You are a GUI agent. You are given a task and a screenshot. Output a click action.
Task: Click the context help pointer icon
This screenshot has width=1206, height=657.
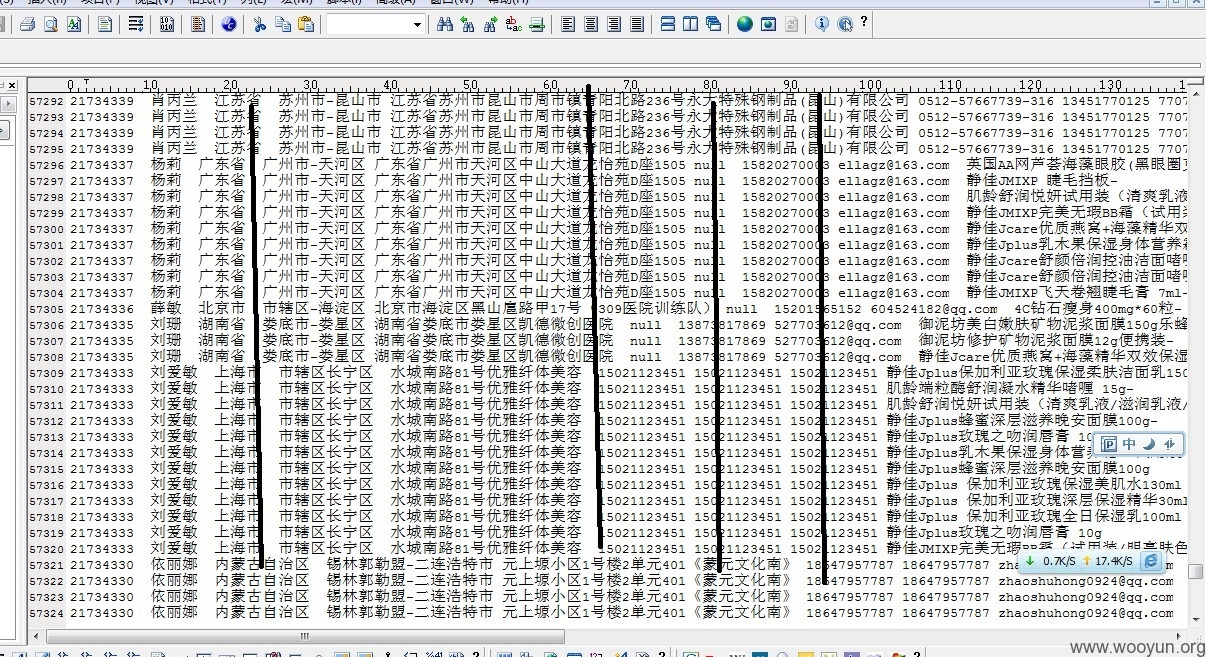pos(845,24)
